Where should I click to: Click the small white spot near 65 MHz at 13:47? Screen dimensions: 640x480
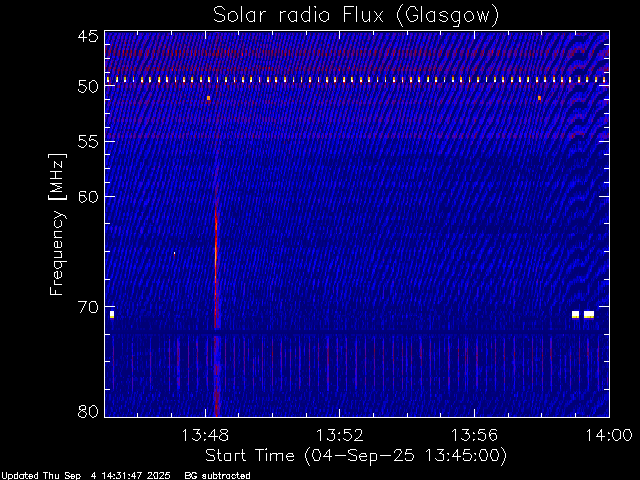(x=174, y=253)
